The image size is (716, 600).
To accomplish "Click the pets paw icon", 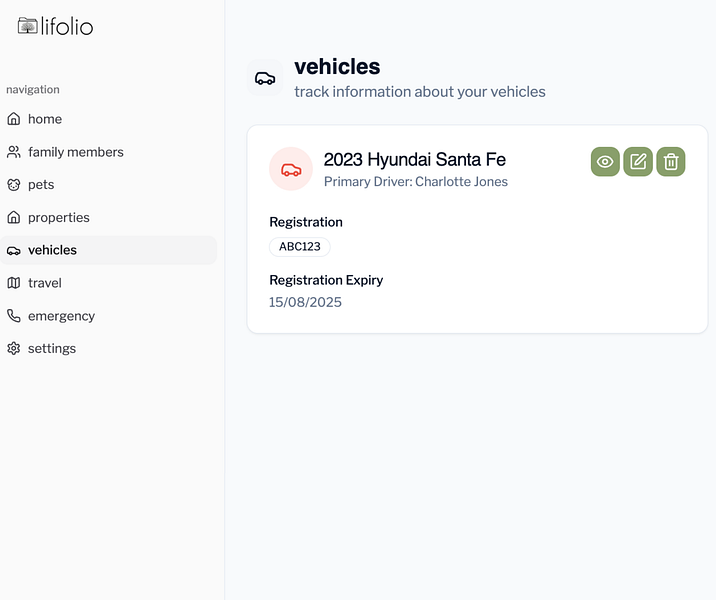I will click(x=14, y=185).
